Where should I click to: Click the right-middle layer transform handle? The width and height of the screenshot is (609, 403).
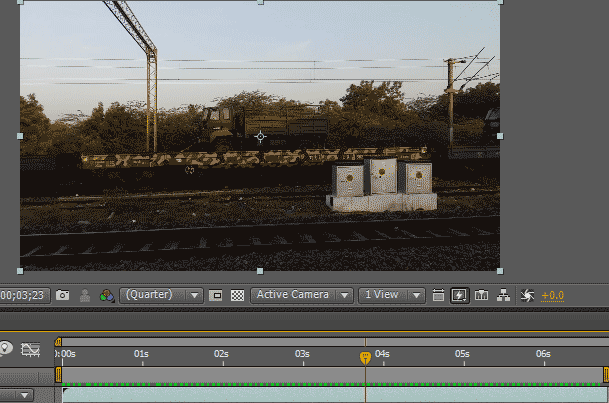click(x=500, y=136)
